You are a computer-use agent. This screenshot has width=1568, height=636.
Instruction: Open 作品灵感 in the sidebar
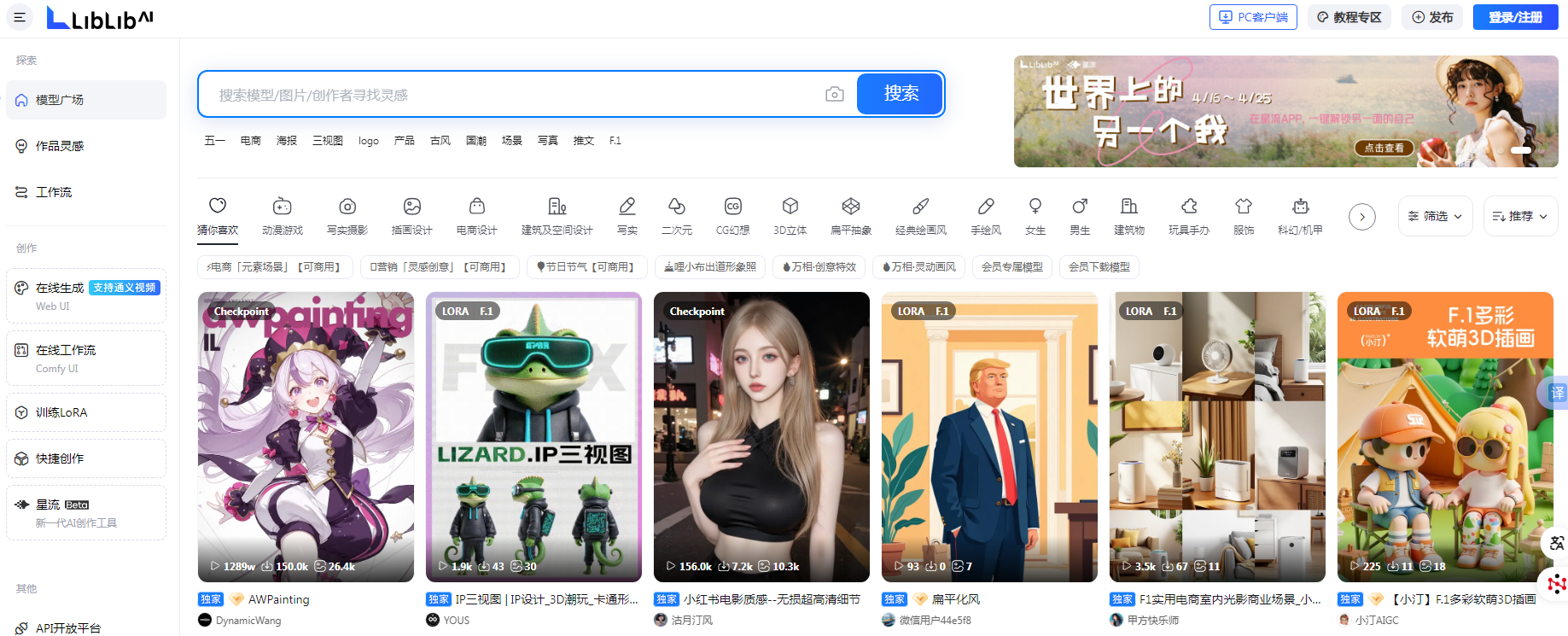(x=60, y=146)
